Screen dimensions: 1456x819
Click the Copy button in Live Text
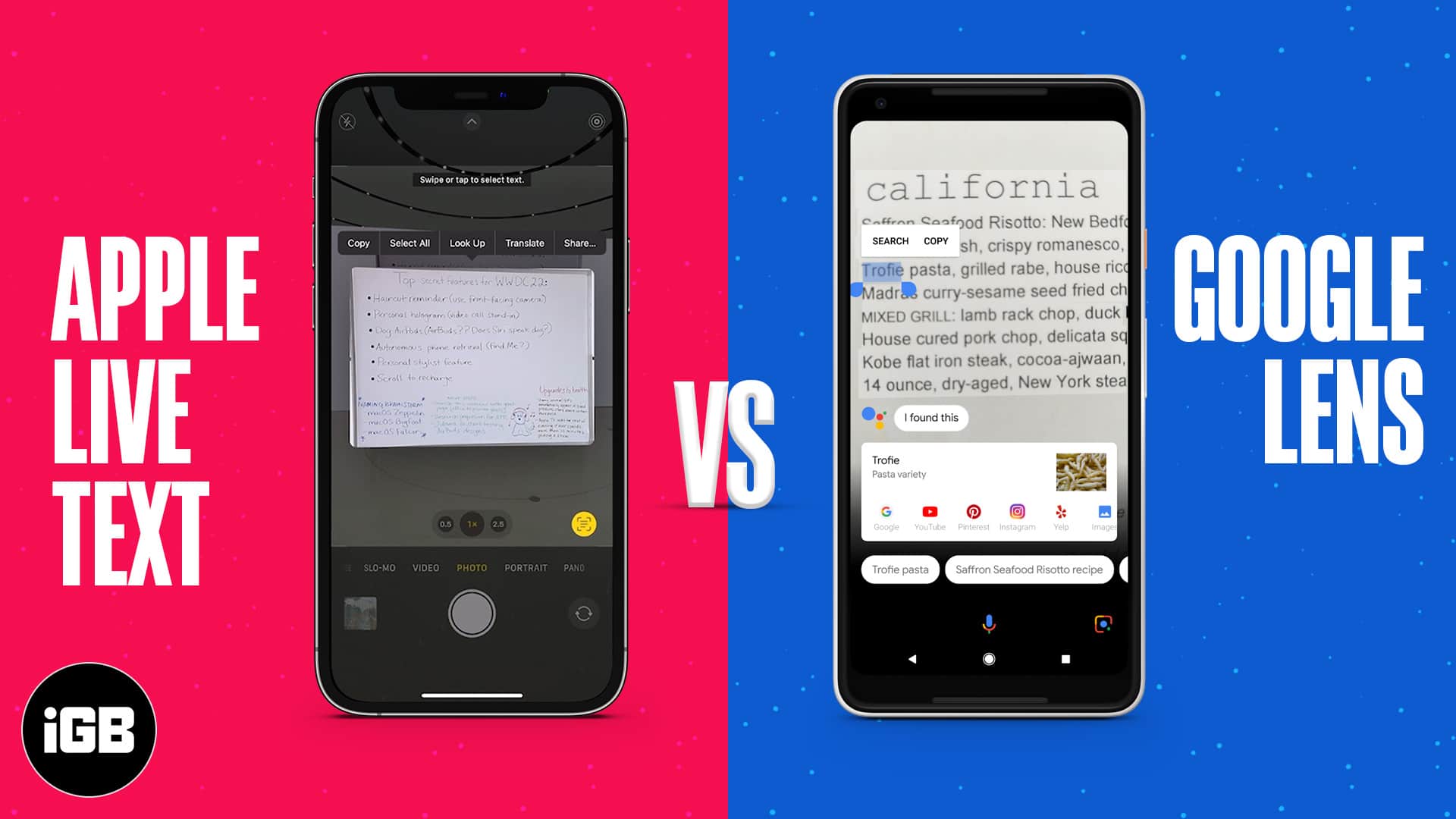pos(357,242)
